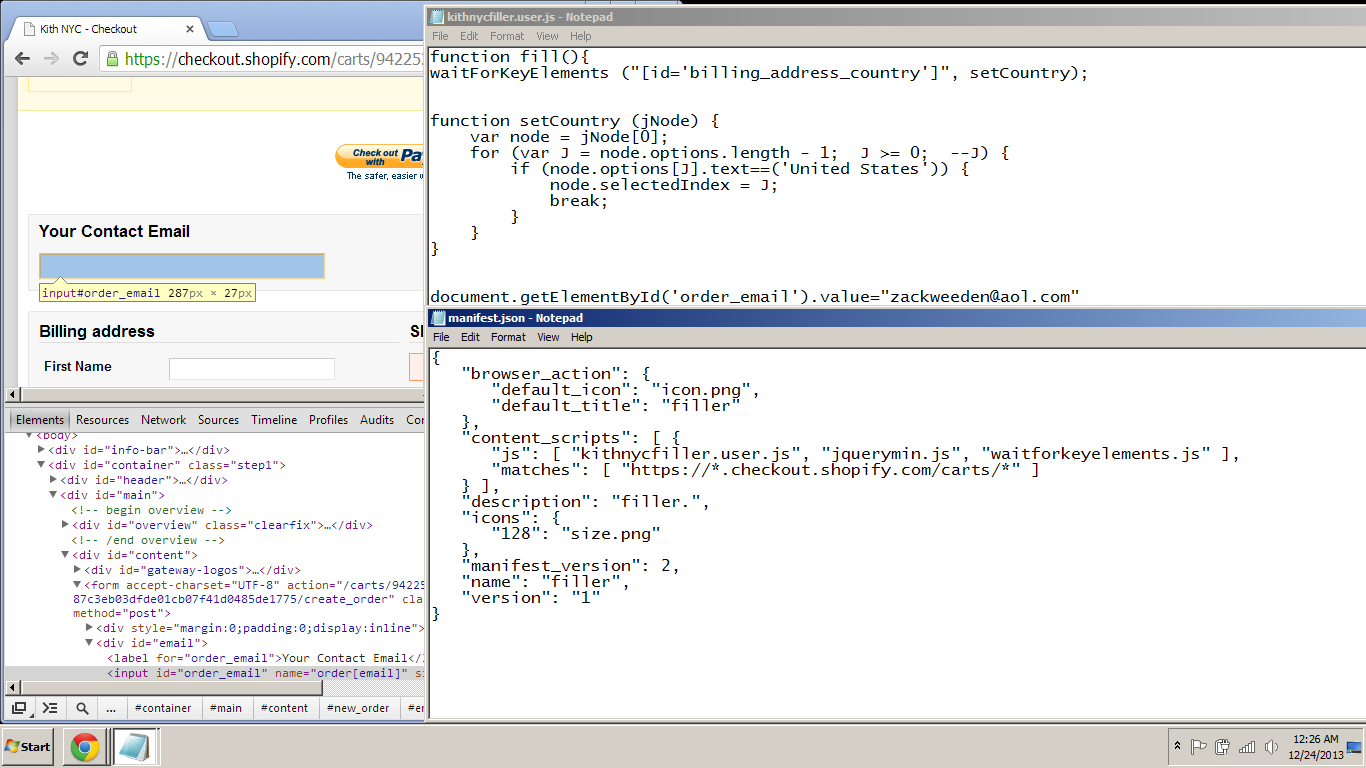
Task: Open Help menu in manifest.json Notepad
Action: pos(581,337)
